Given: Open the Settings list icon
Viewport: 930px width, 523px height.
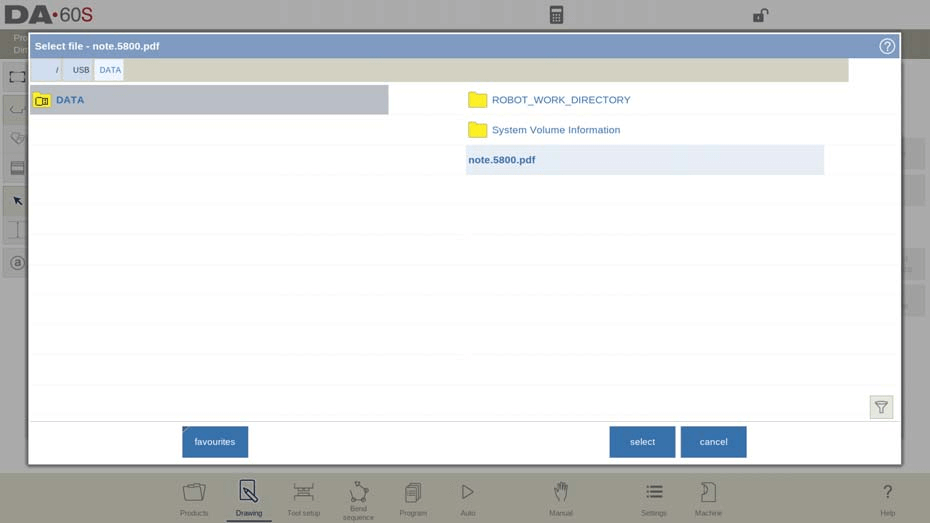Looking at the screenshot, I should [x=653, y=498].
